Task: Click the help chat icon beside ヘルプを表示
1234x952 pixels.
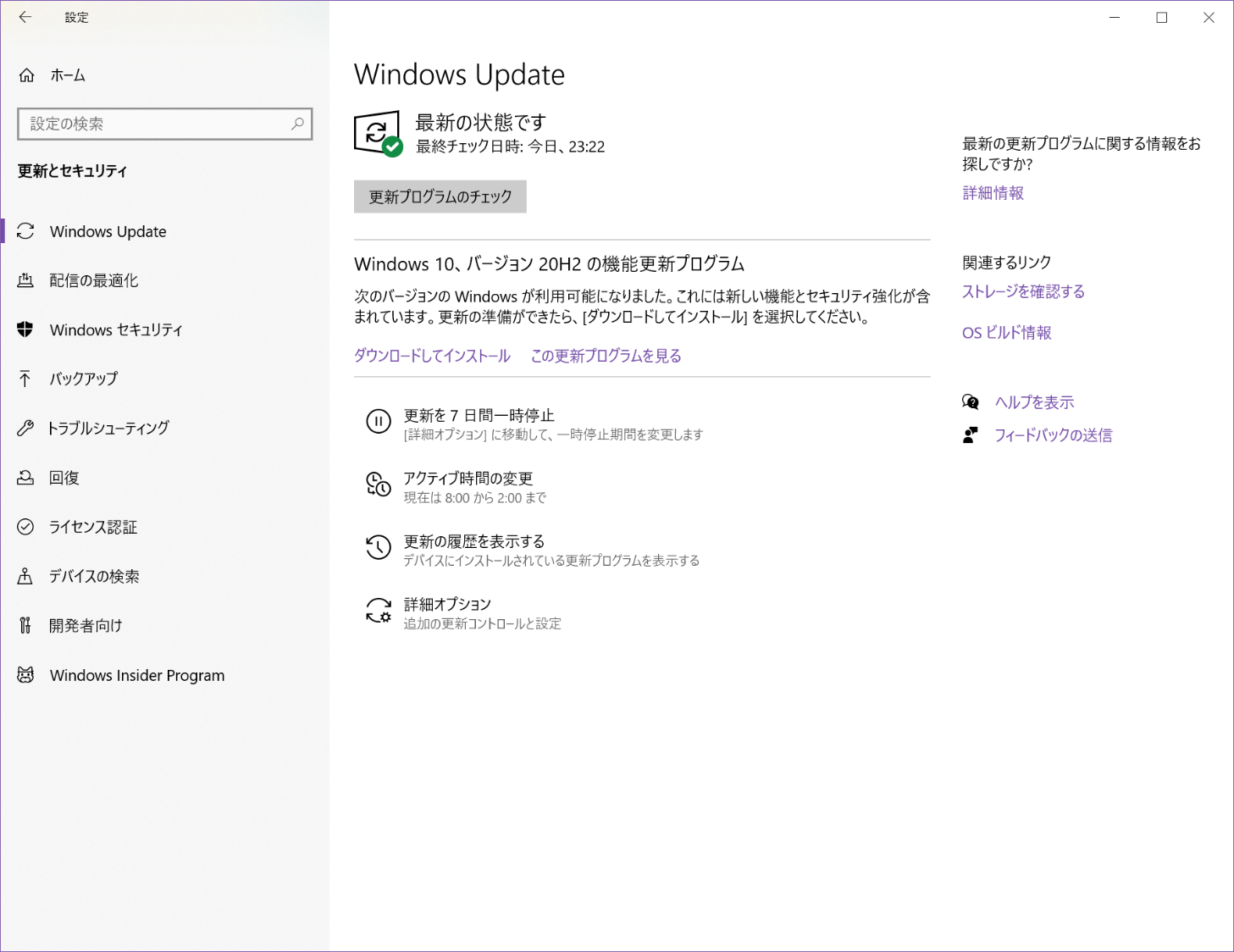Action: coord(971,402)
